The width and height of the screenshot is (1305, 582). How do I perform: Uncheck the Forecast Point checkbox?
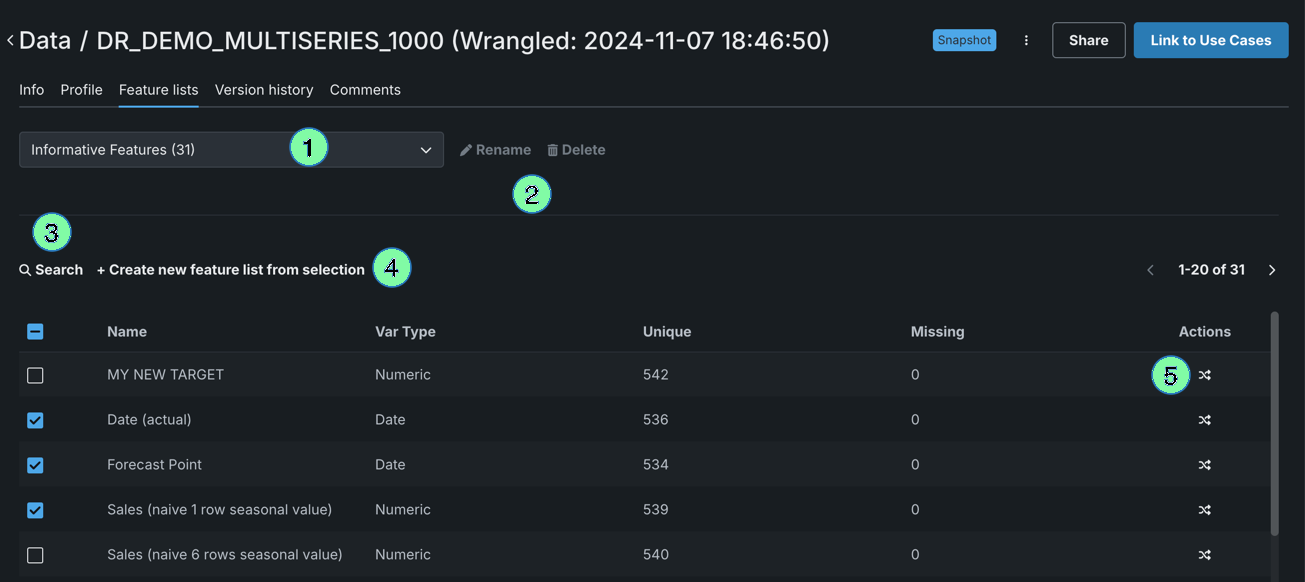click(35, 465)
